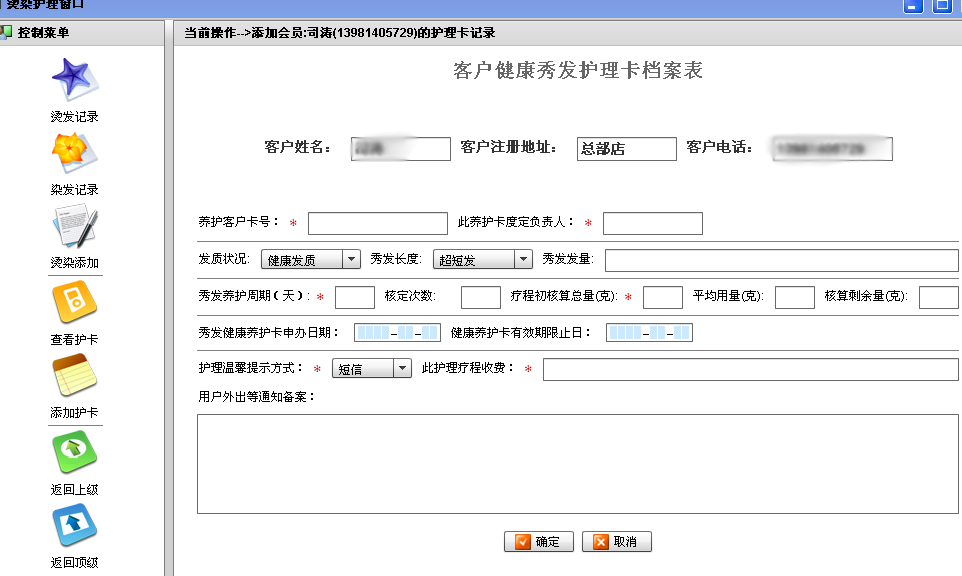Viewport: 962px width, 576px height.
Task: Expand the 护理温馨提示方式 dropdown arrow
Action: click(x=402, y=369)
